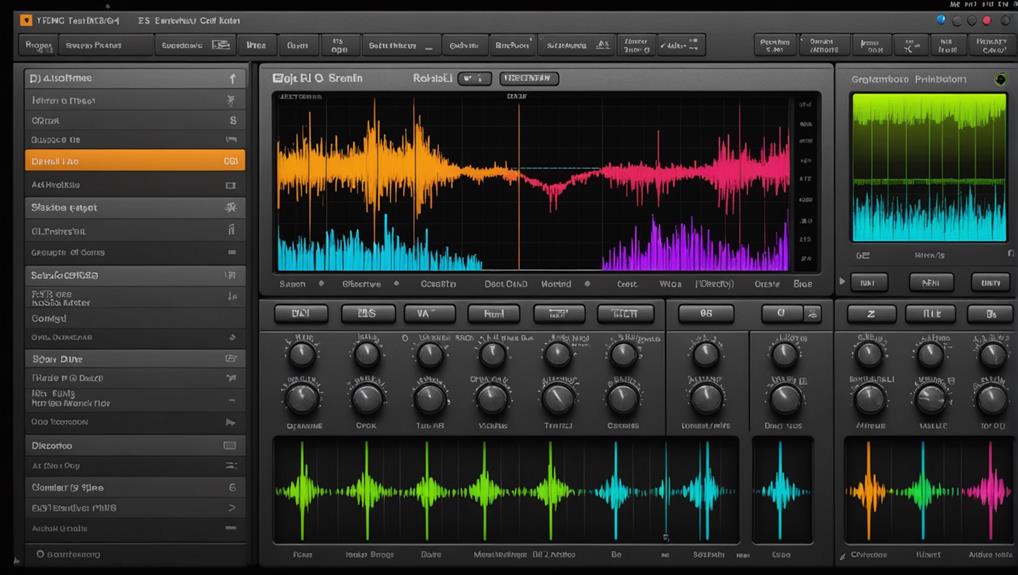The image size is (1018, 575).
Task: Open the checkmark Aitu toolbar dropdown
Action: pos(680,45)
